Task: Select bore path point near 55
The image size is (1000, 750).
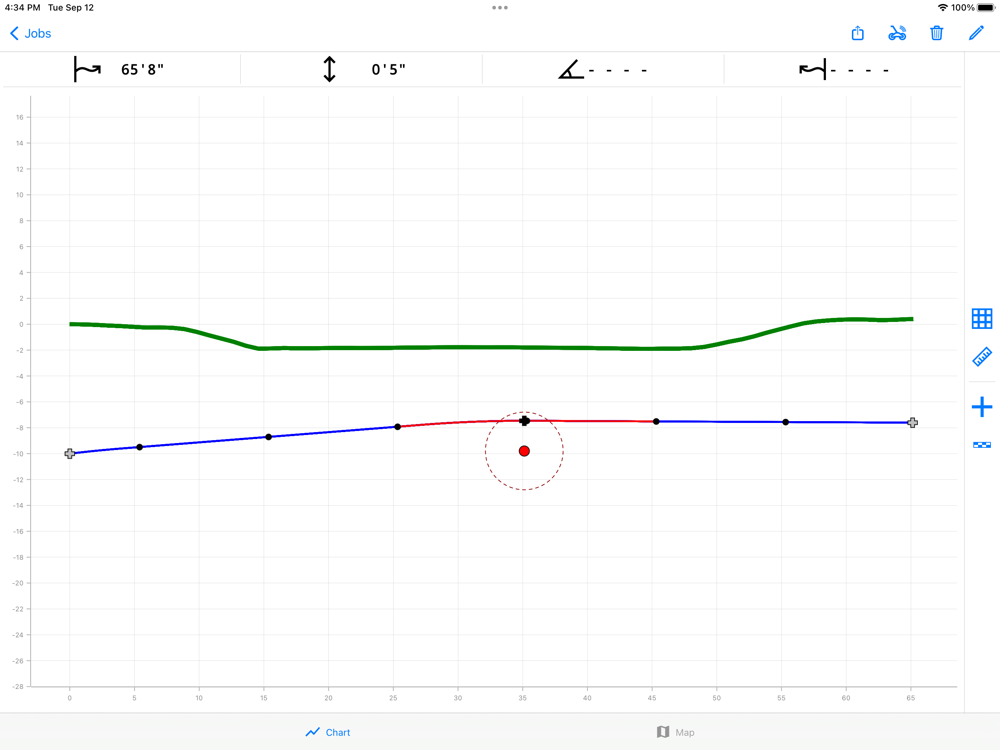Action: tap(786, 422)
